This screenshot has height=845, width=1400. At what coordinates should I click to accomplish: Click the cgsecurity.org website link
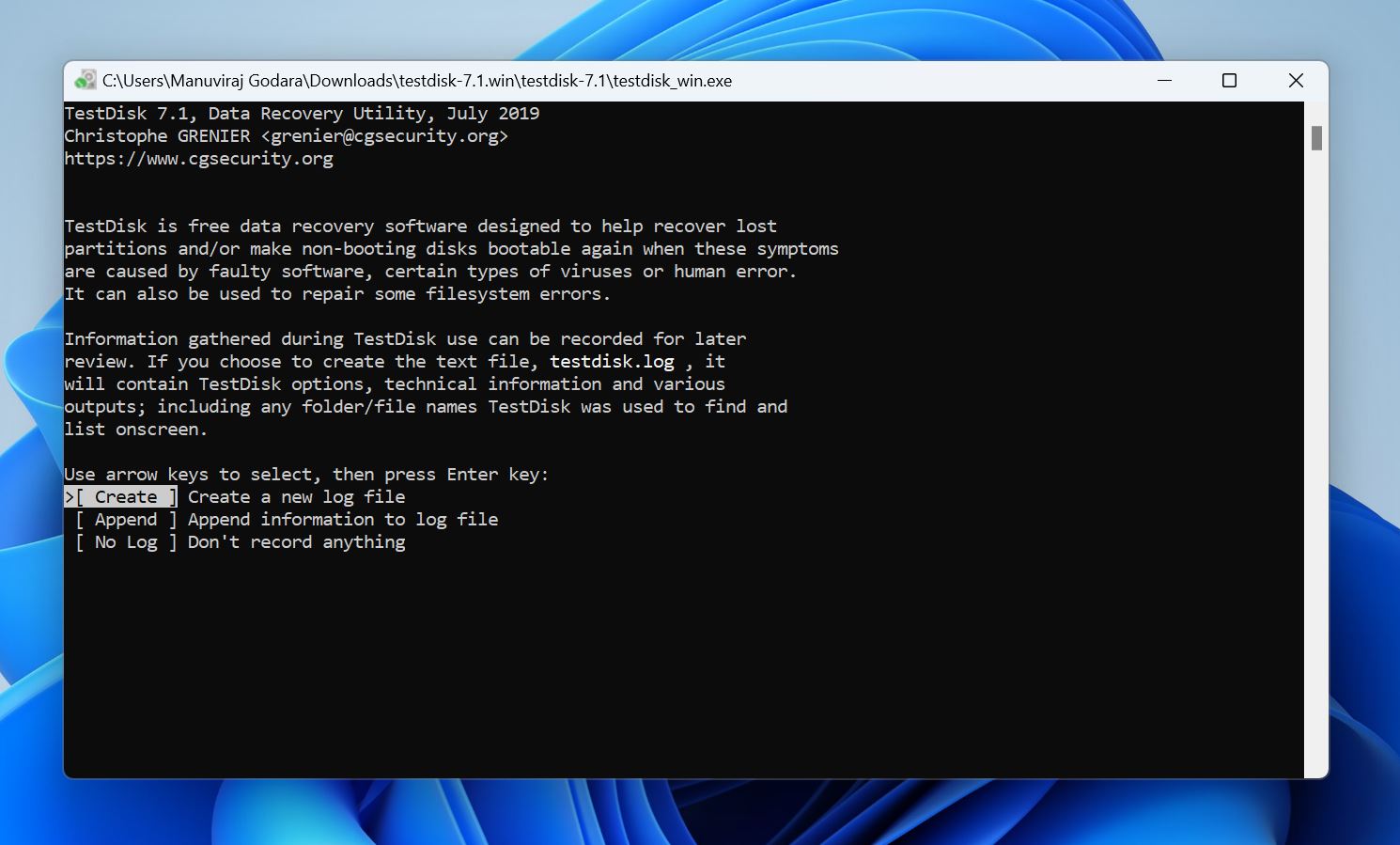(x=198, y=158)
